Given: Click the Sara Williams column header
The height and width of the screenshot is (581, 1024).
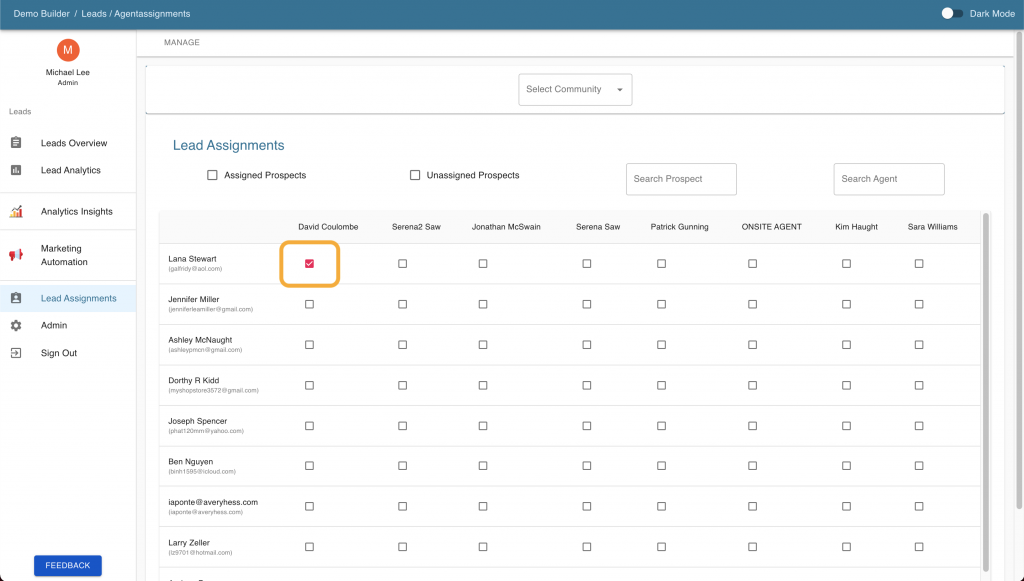Looking at the screenshot, I should (x=933, y=227).
